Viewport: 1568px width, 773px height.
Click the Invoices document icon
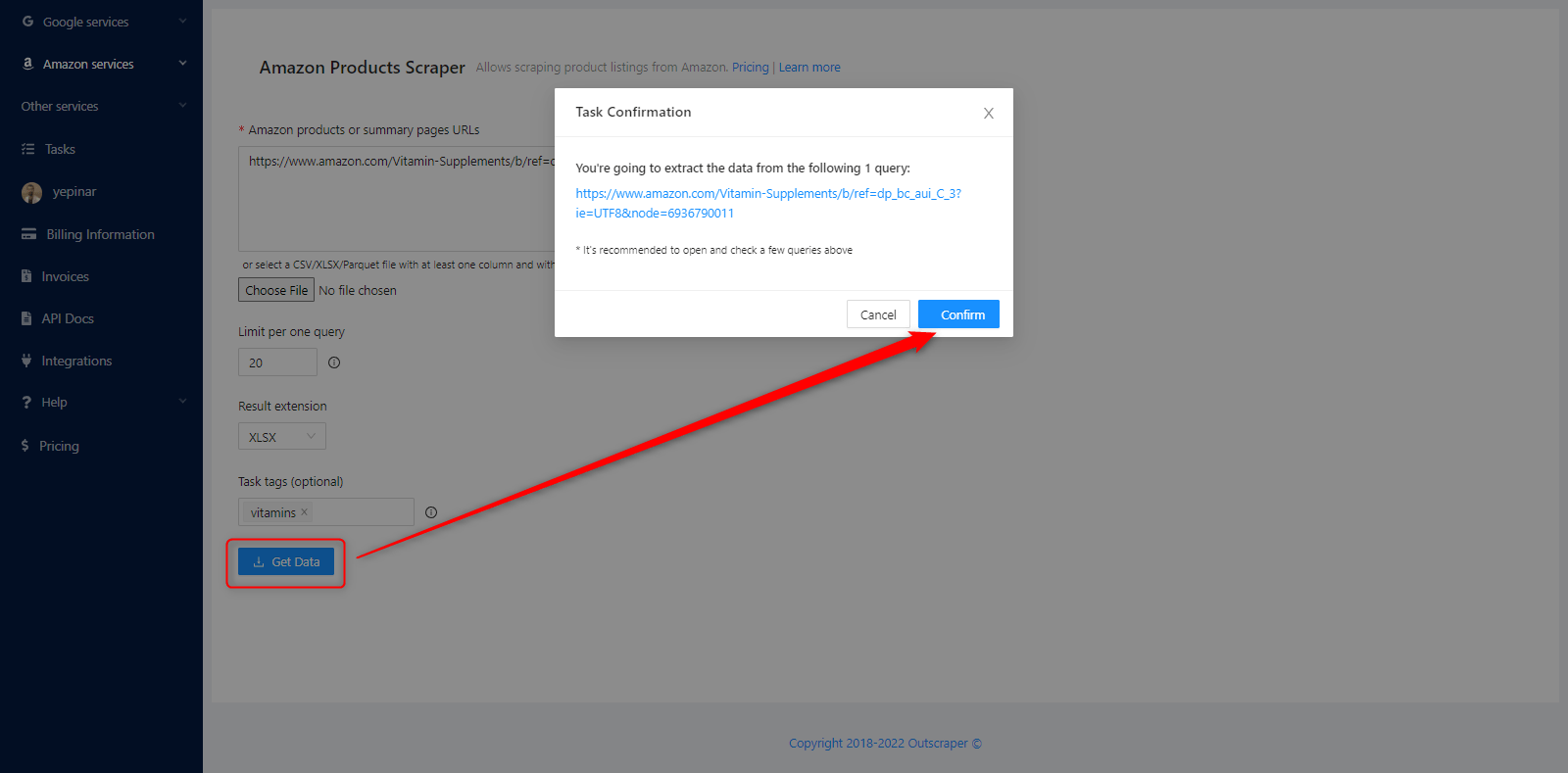click(x=26, y=276)
